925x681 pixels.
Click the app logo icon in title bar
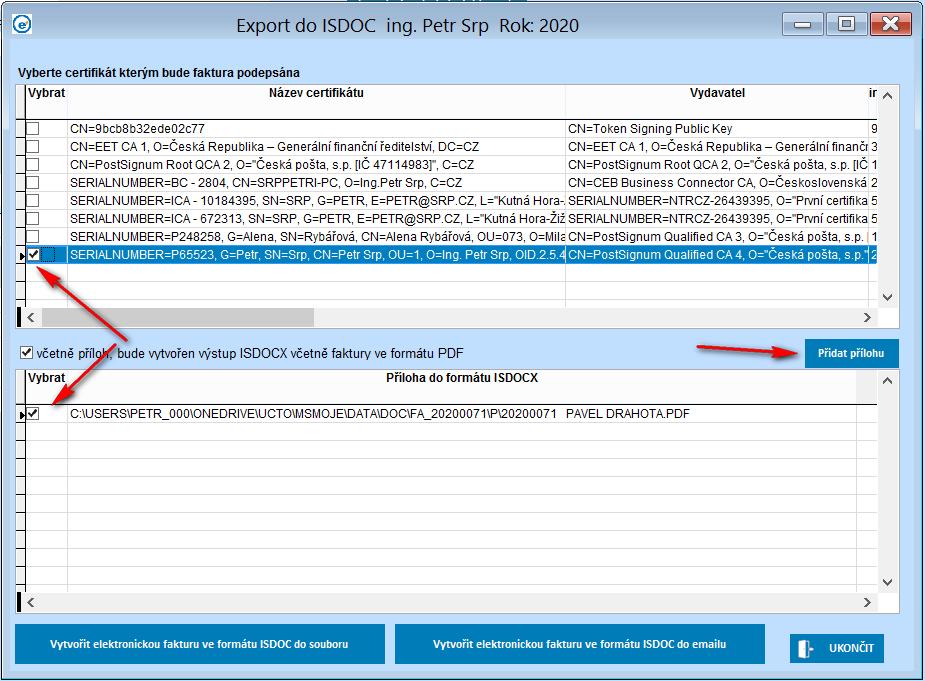tap(22, 25)
